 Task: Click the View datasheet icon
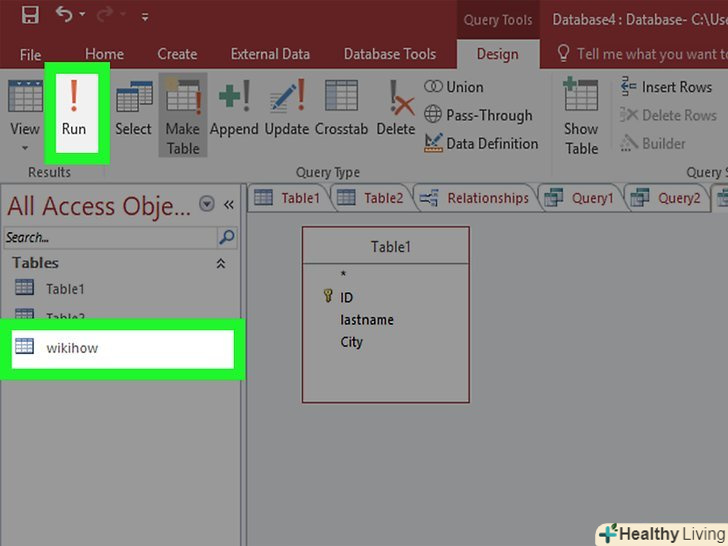(x=25, y=96)
